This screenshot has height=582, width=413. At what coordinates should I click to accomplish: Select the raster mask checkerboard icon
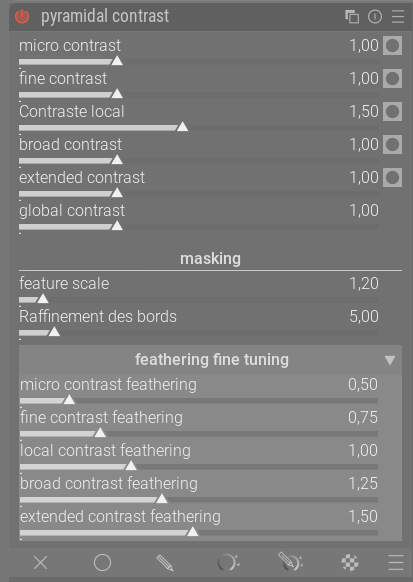click(x=350, y=563)
